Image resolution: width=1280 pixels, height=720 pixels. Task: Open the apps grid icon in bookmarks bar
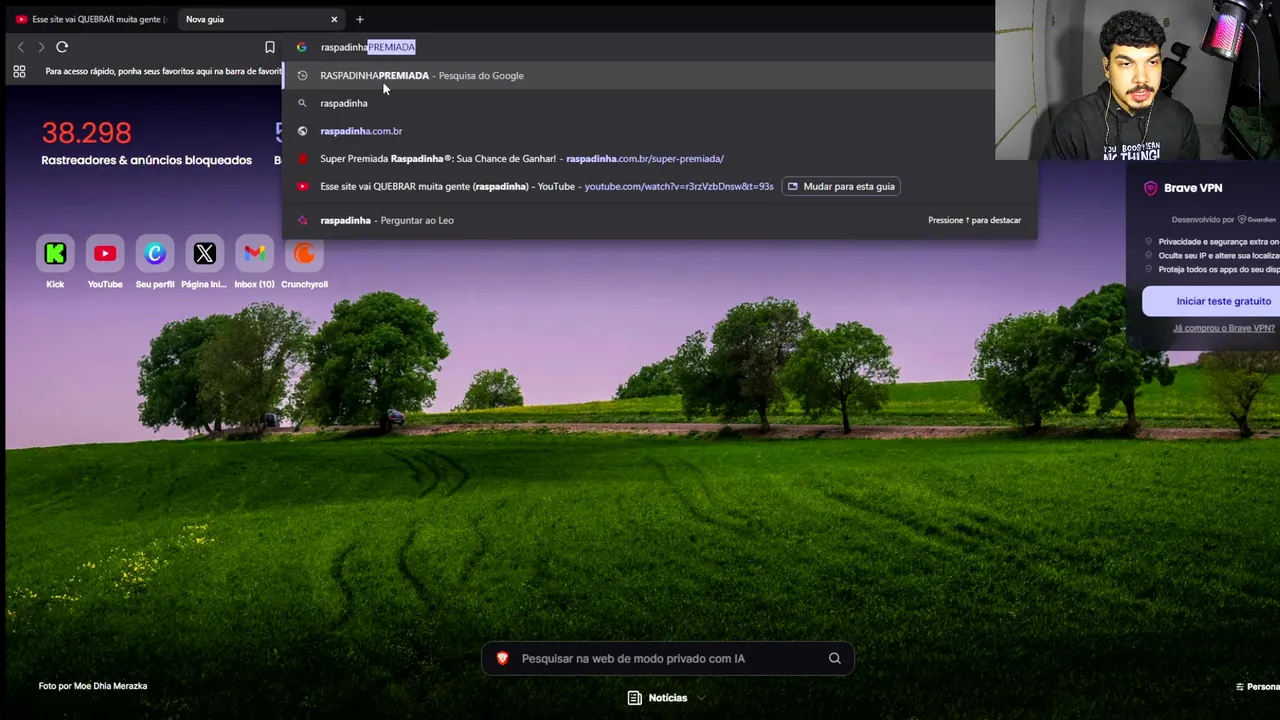tap(19, 71)
